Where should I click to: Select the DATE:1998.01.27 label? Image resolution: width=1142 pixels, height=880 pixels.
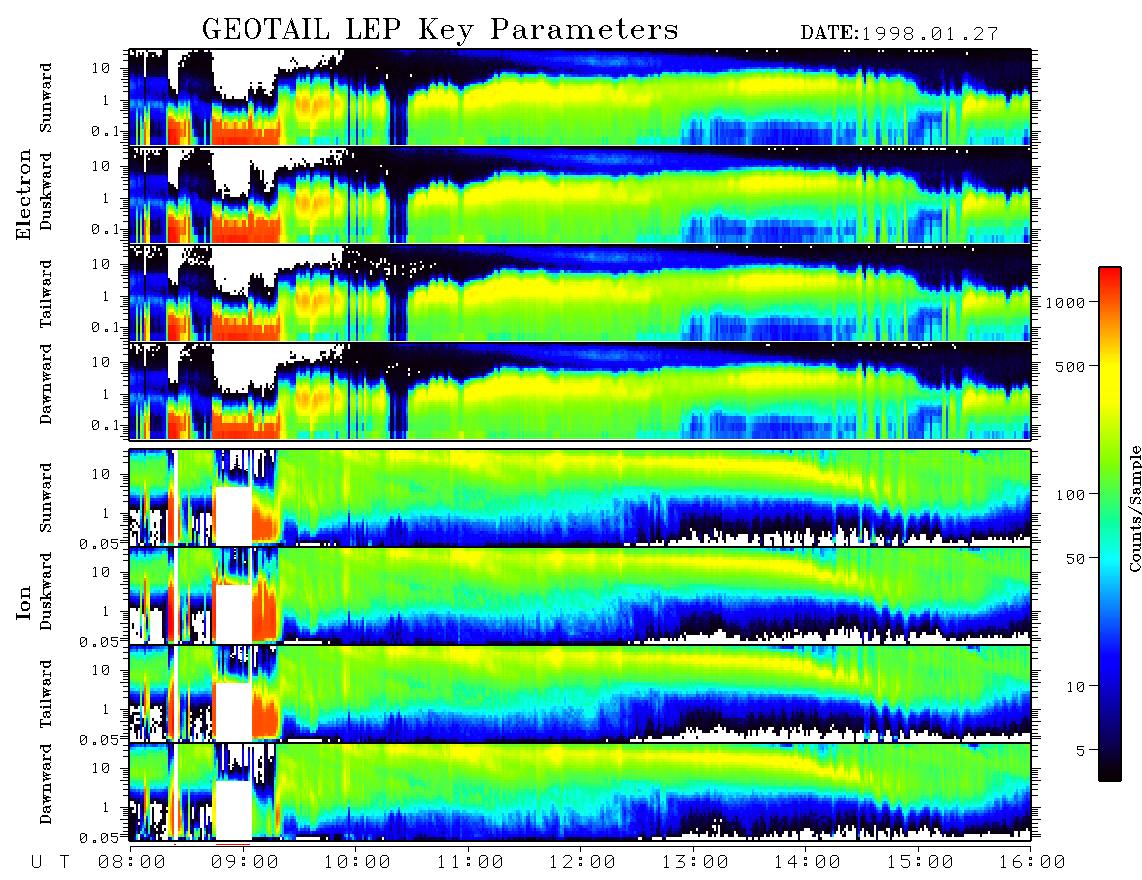click(899, 34)
